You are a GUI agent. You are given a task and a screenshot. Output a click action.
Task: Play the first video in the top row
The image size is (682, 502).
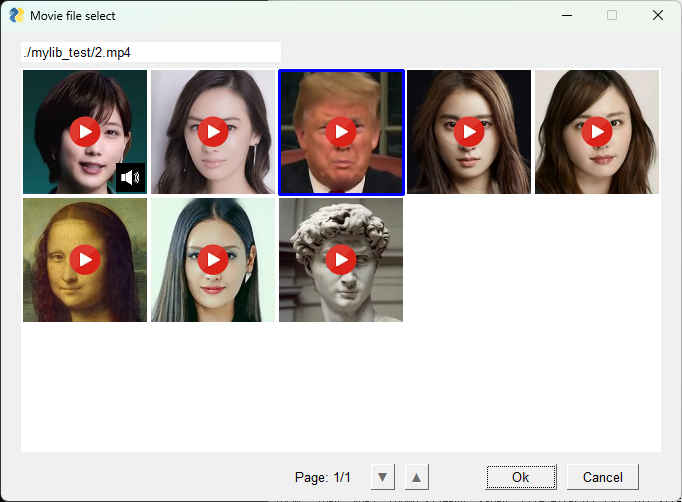click(85, 131)
